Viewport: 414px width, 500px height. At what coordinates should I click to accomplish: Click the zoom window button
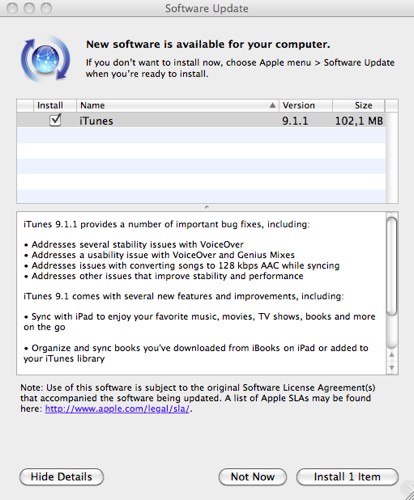pyautogui.click(x=46, y=8)
